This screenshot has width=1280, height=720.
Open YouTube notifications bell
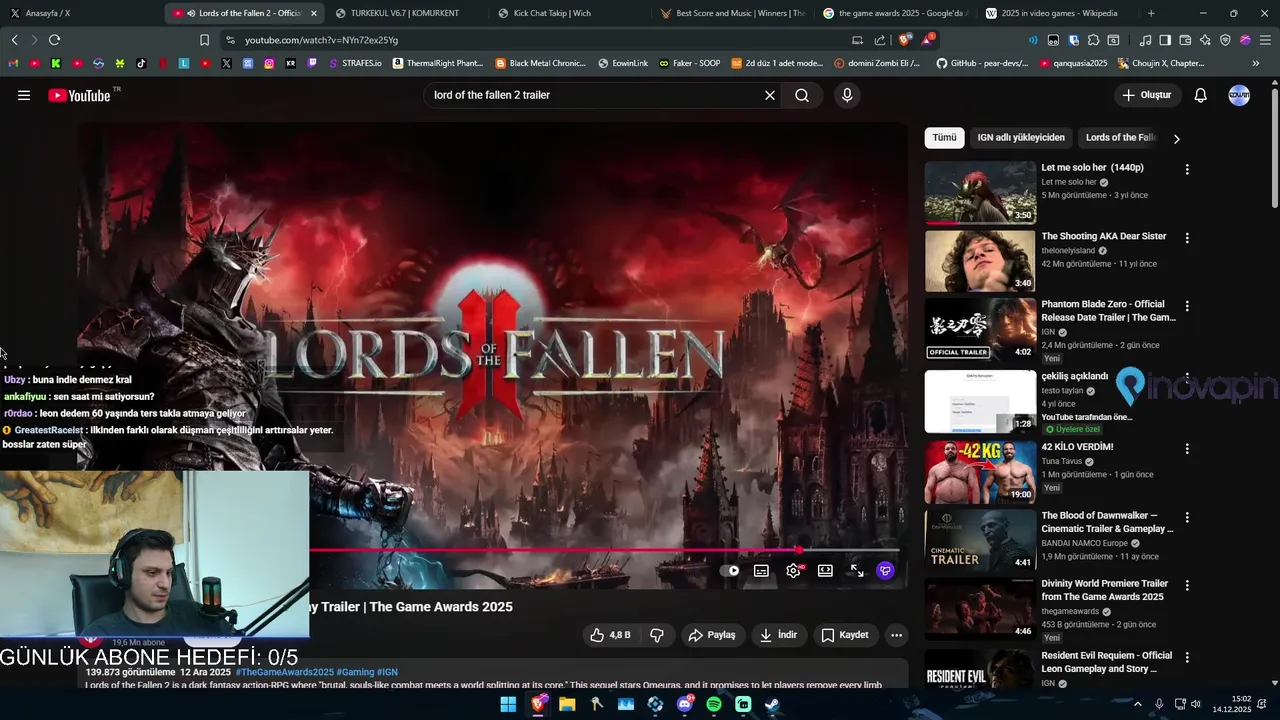pos(1201,95)
